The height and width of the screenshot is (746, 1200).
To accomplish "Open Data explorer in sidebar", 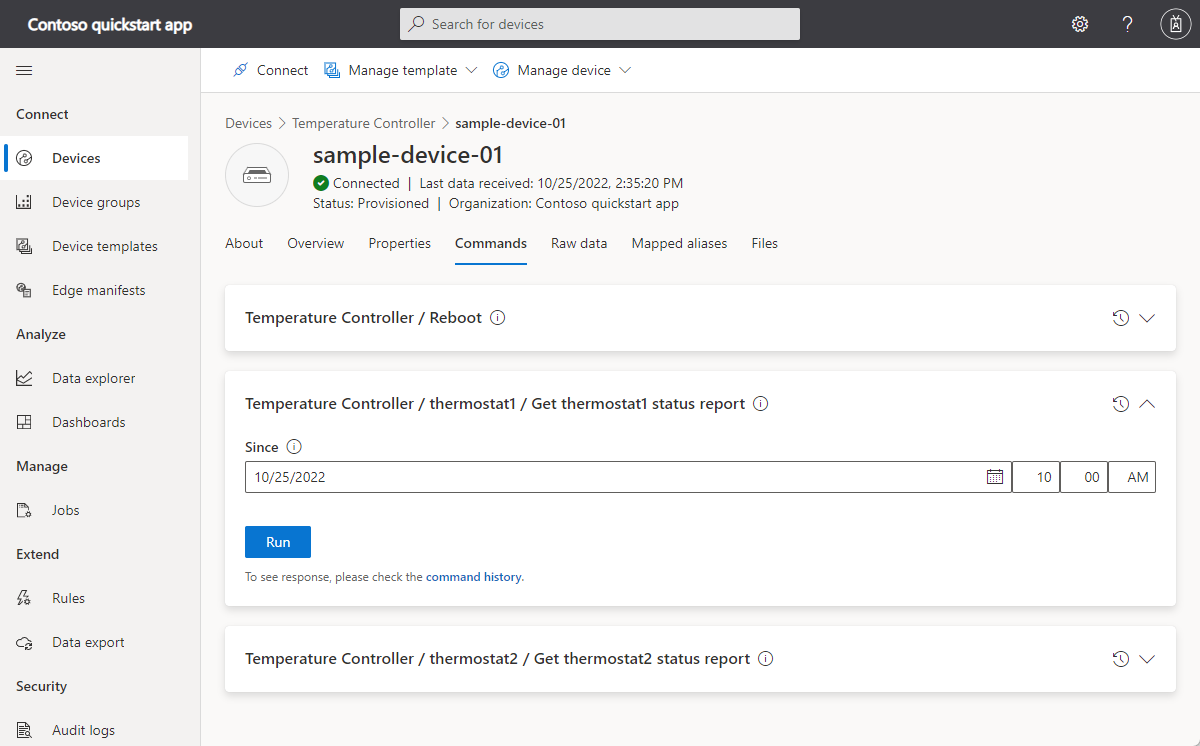I will click(x=96, y=378).
